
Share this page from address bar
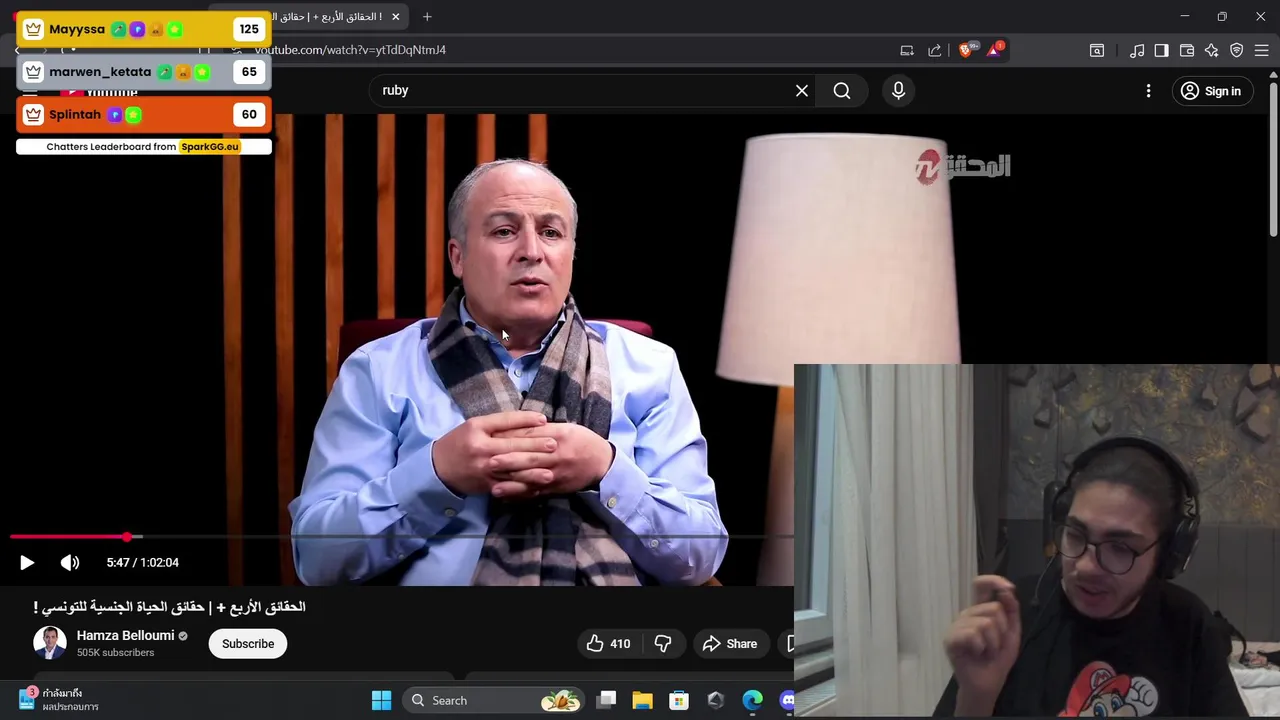point(935,50)
